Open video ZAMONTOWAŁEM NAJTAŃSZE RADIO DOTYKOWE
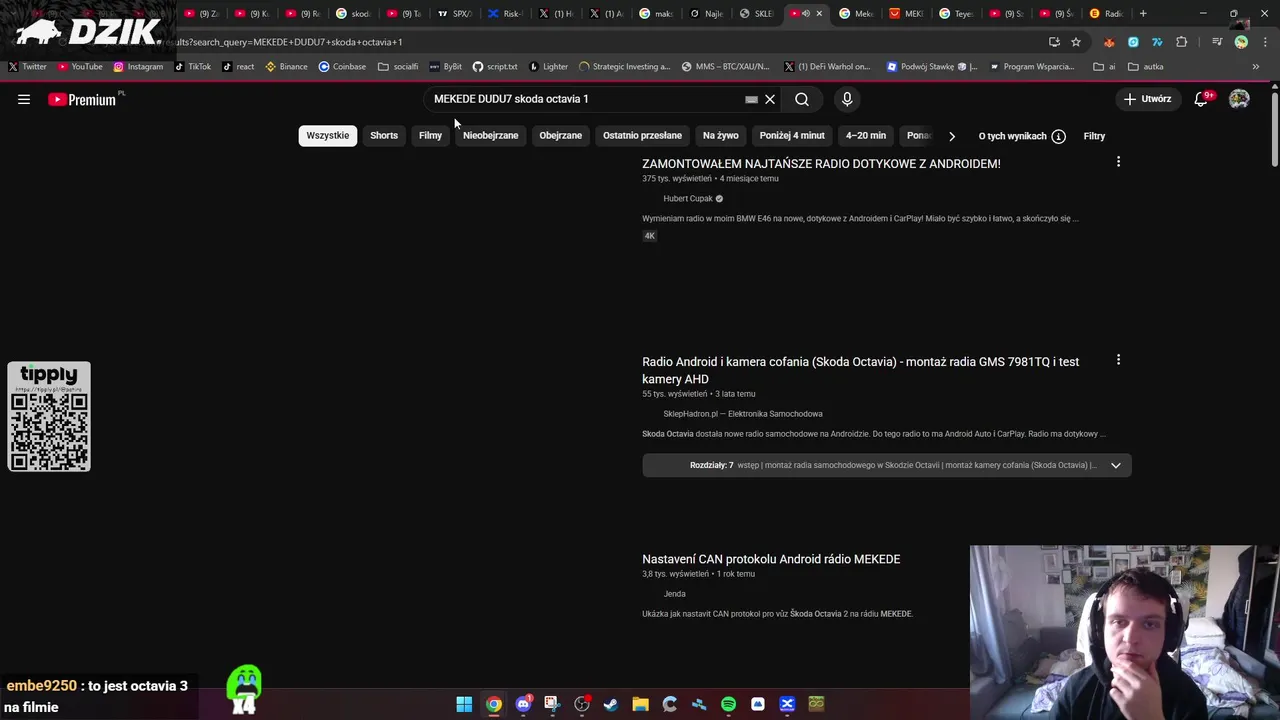 [x=821, y=163]
